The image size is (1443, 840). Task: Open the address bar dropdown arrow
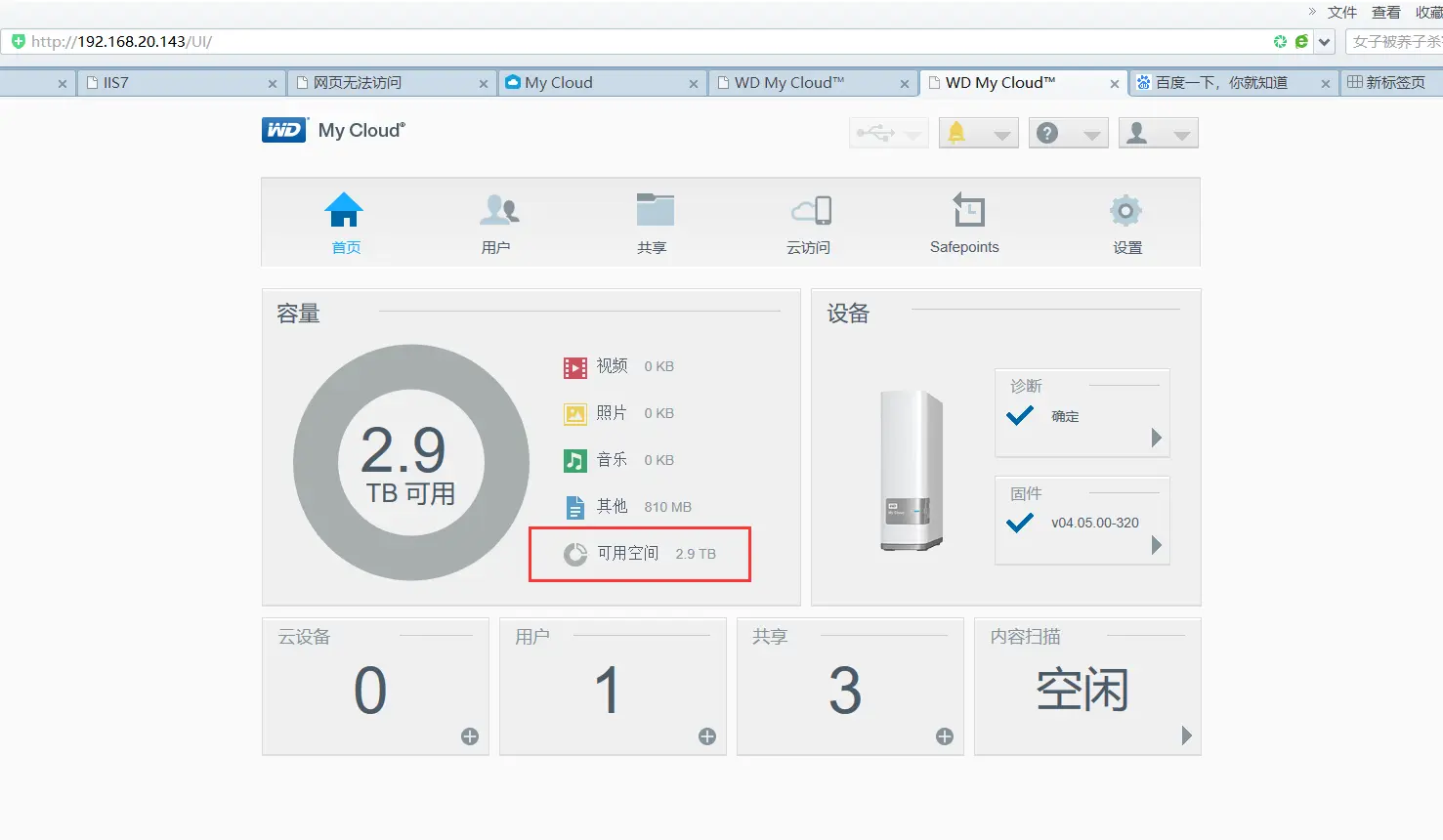tap(1325, 42)
